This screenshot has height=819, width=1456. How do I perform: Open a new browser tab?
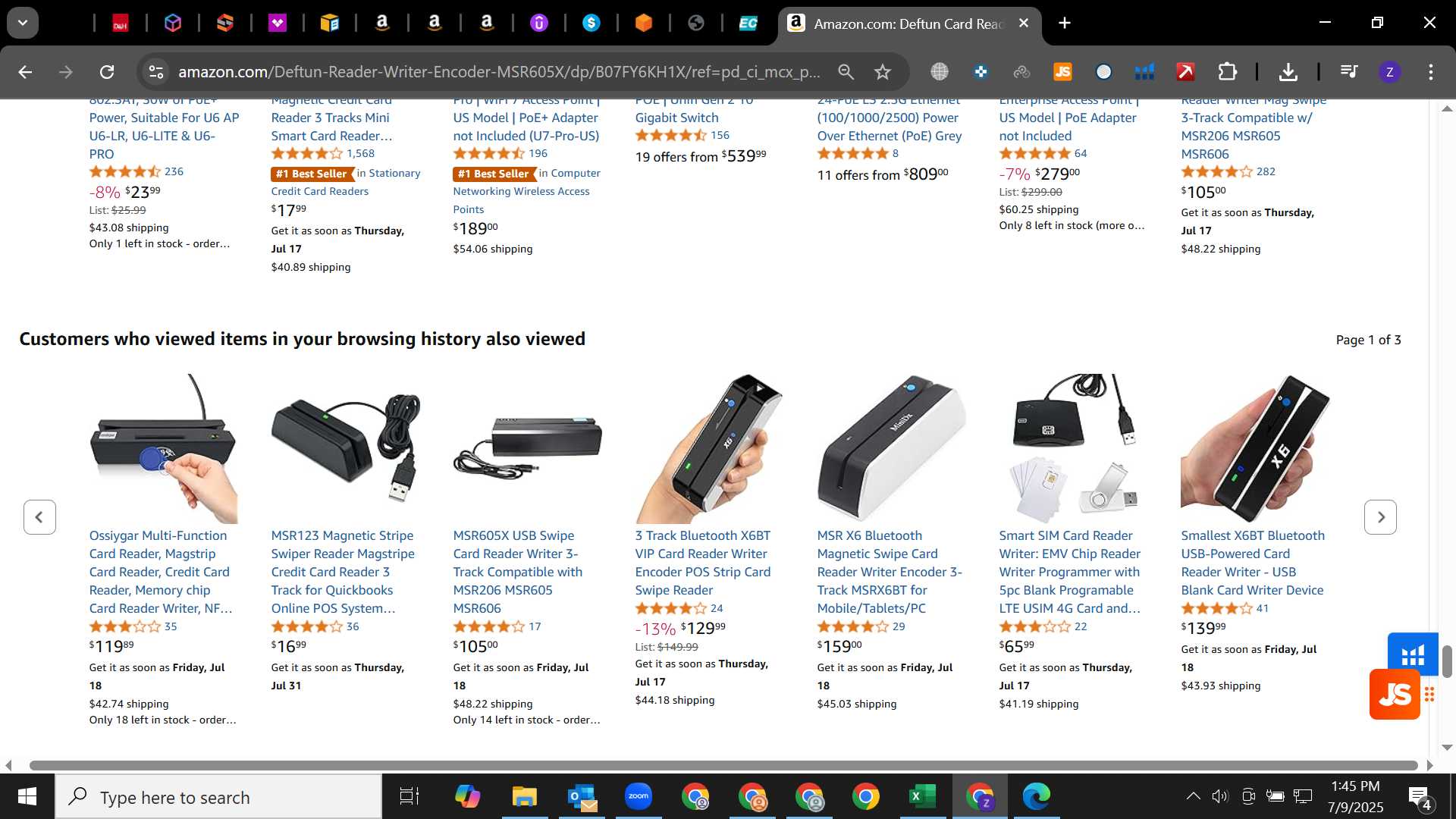(x=1064, y=23)
